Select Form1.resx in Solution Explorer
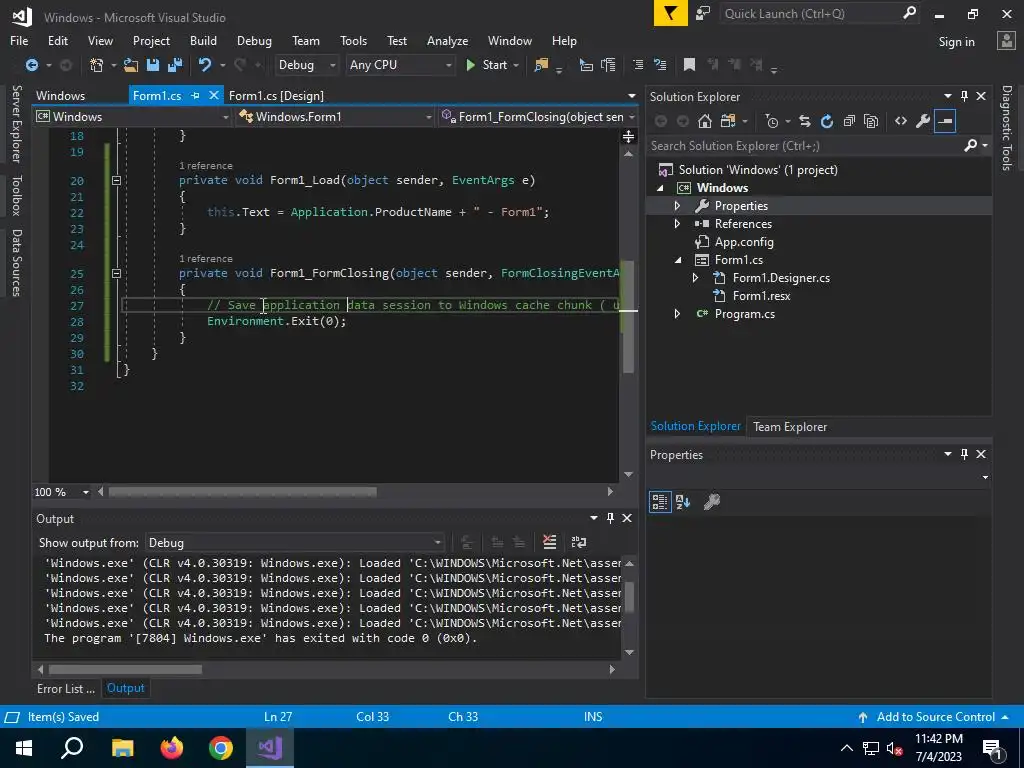 pos(761,296)
